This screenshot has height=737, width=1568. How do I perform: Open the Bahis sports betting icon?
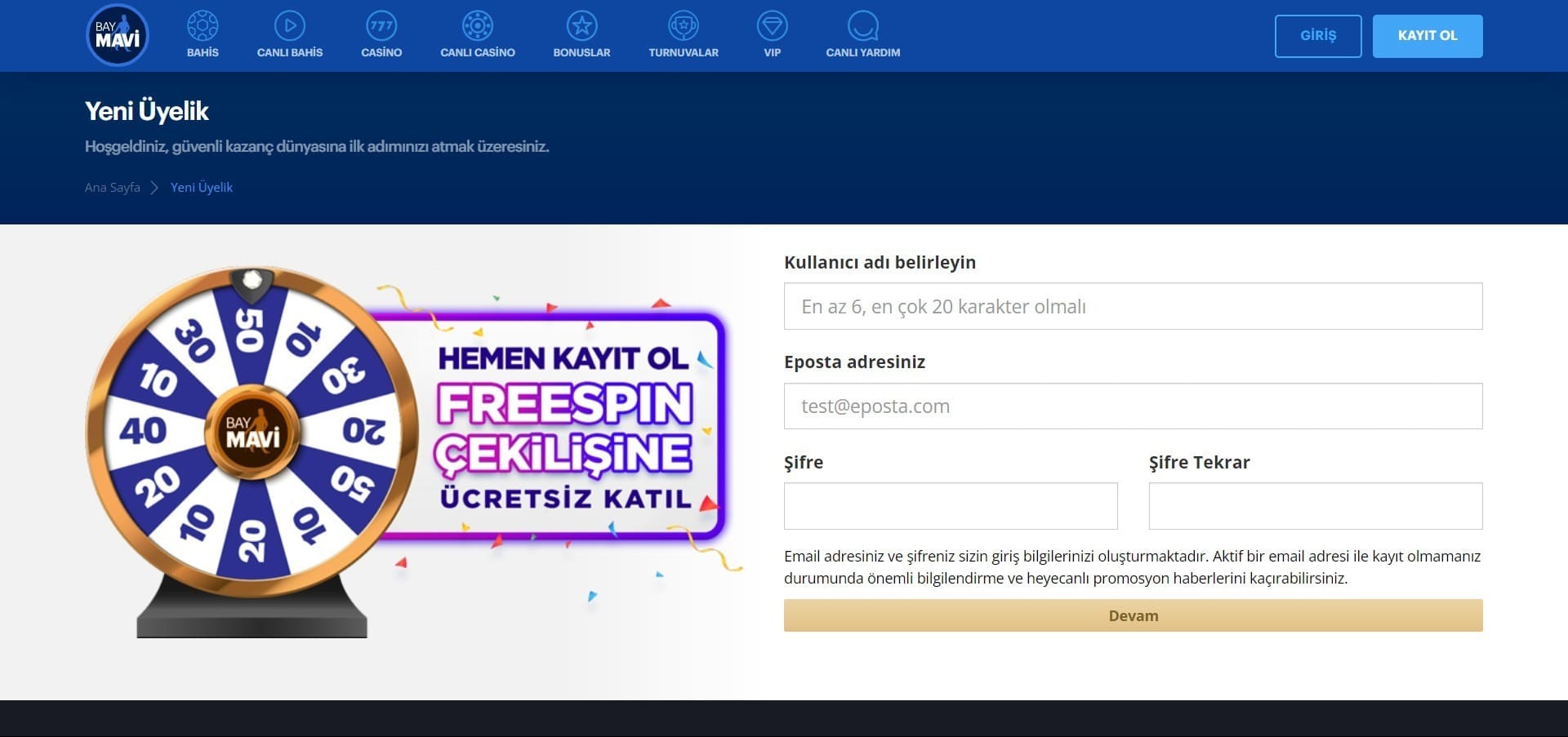[203, 26]
